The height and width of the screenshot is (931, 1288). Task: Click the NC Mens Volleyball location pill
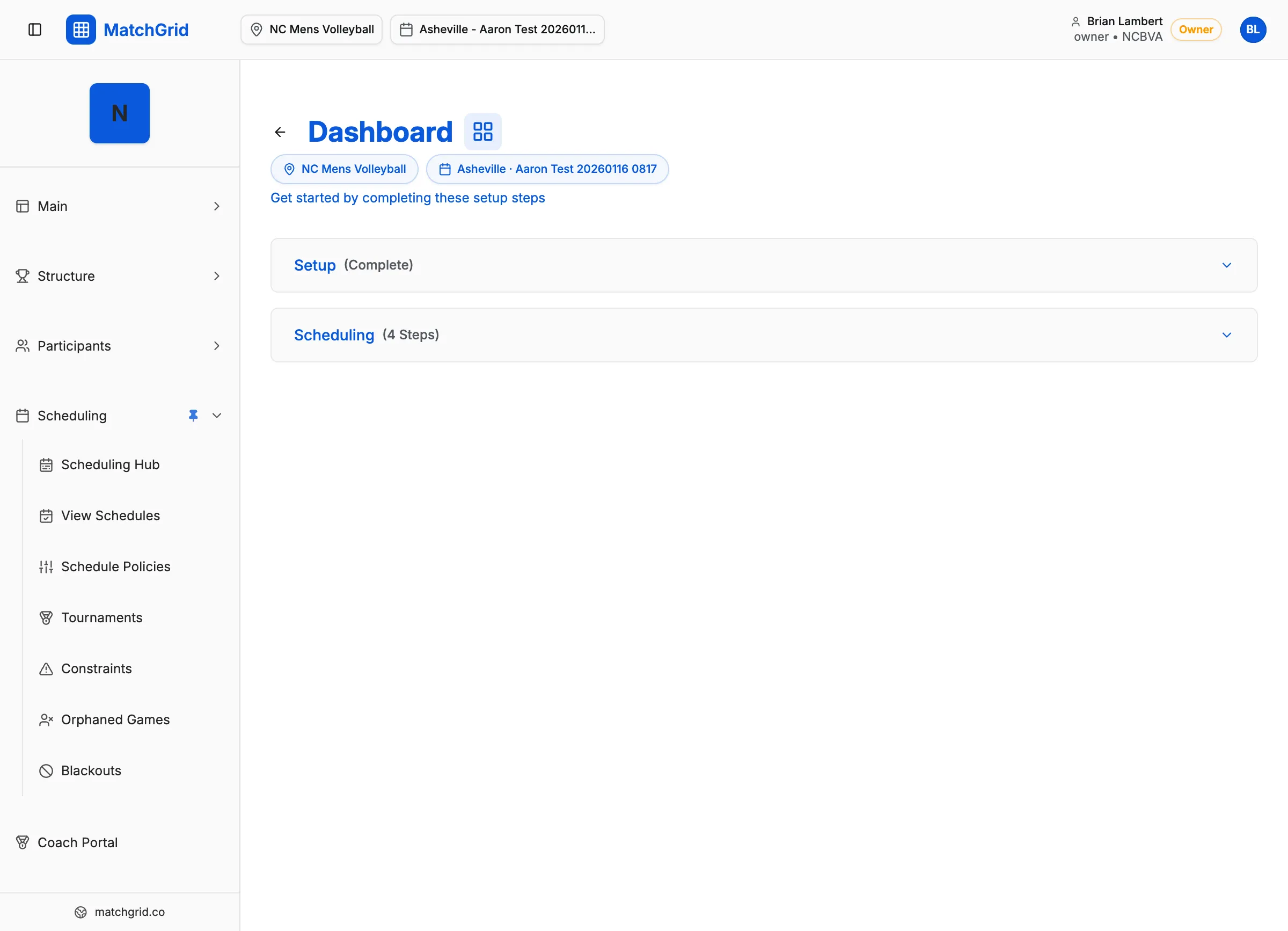point(343,169)
